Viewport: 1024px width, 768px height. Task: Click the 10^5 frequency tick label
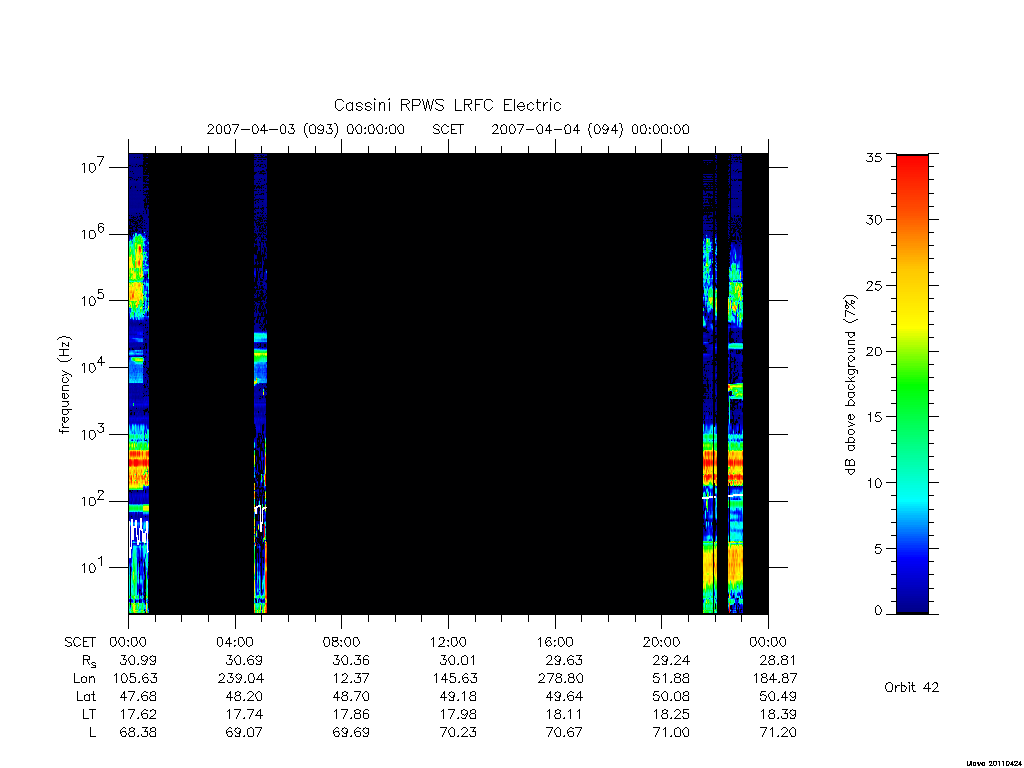93,300
